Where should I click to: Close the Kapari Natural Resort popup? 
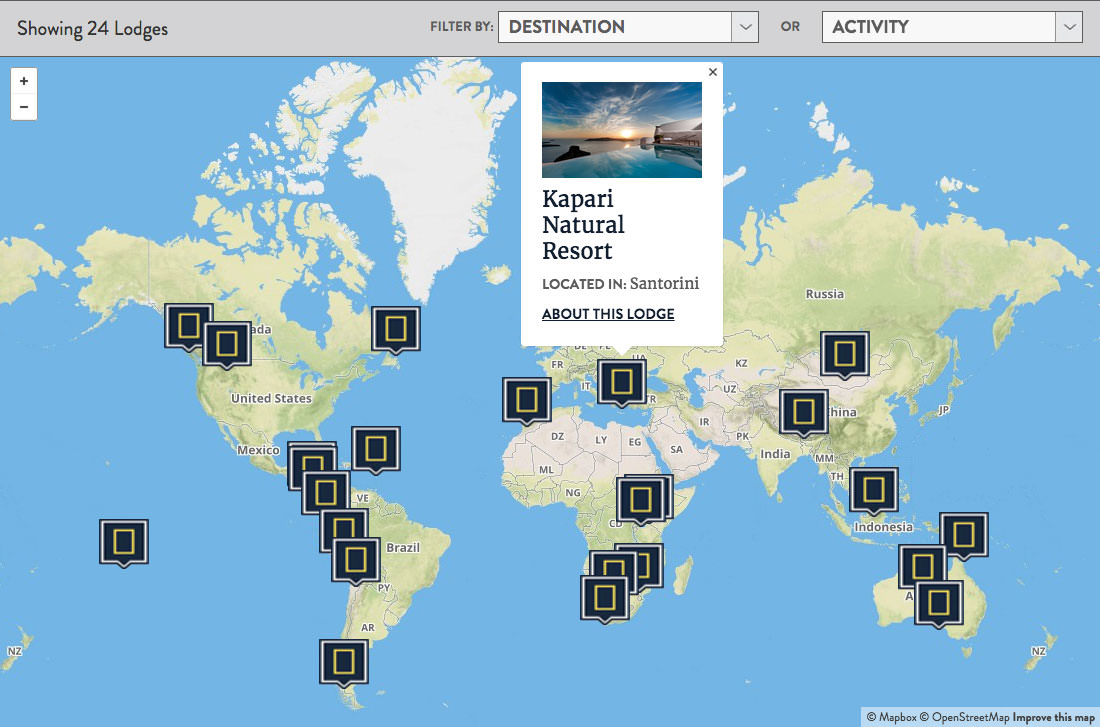tap(713, 72)
